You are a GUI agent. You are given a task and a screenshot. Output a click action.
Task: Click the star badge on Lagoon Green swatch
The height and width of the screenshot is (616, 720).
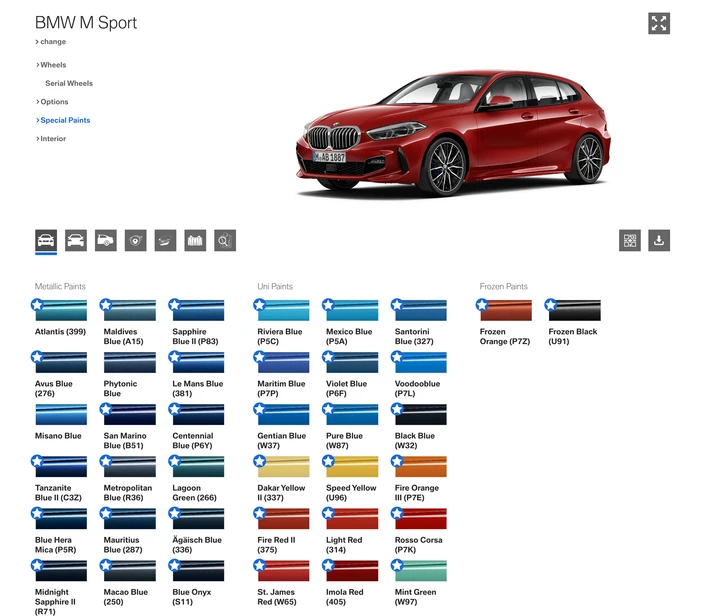174,461
